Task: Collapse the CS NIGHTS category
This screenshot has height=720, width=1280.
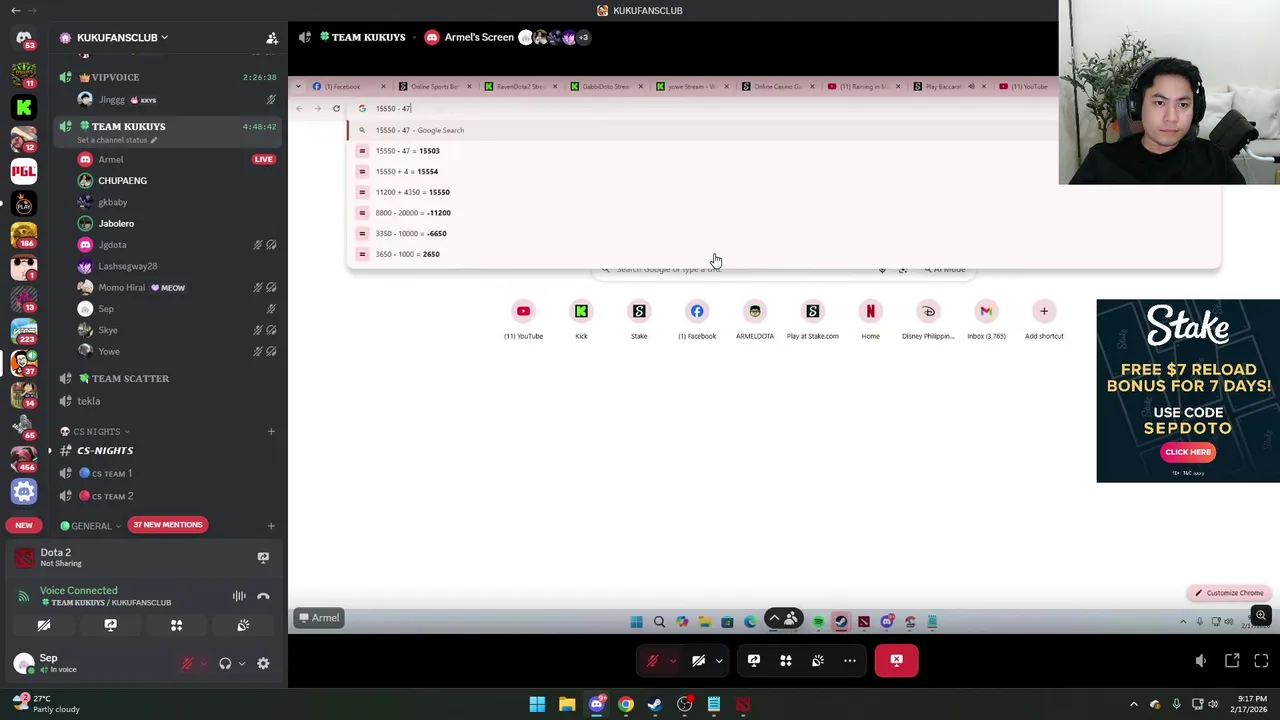Action: tap(96, 431)
